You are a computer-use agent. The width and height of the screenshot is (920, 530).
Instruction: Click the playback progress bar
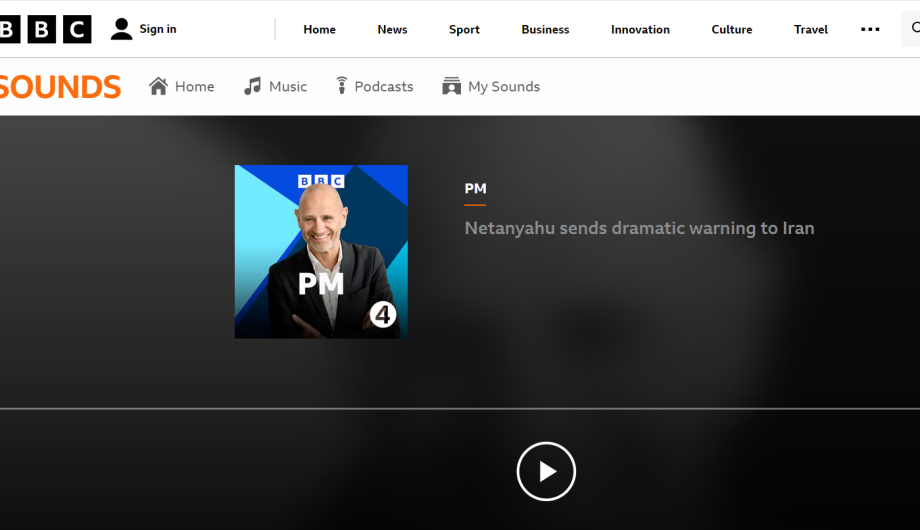pyautogui.click(x=460, y=409)
